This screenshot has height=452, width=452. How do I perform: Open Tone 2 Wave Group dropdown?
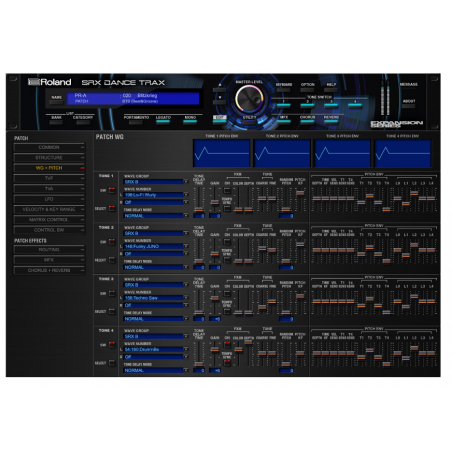[156, 233]
